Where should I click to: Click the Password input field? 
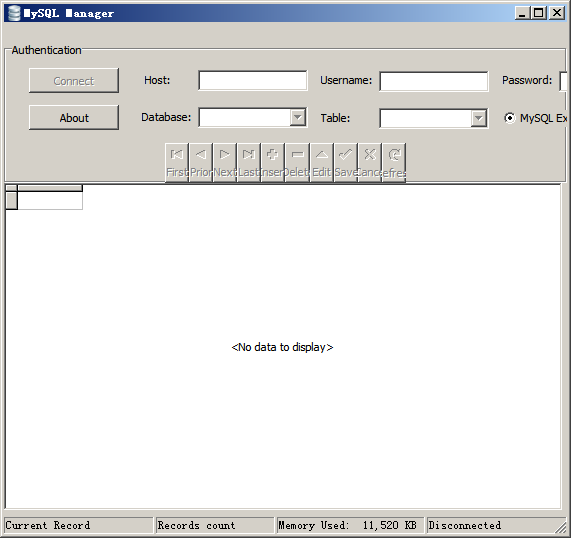[563, 82]
